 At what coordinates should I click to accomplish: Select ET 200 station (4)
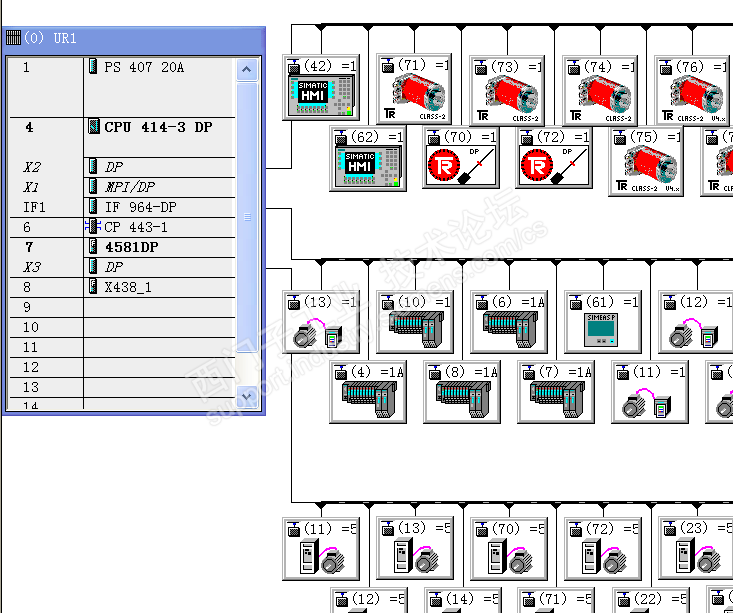[x=368, y=392]
